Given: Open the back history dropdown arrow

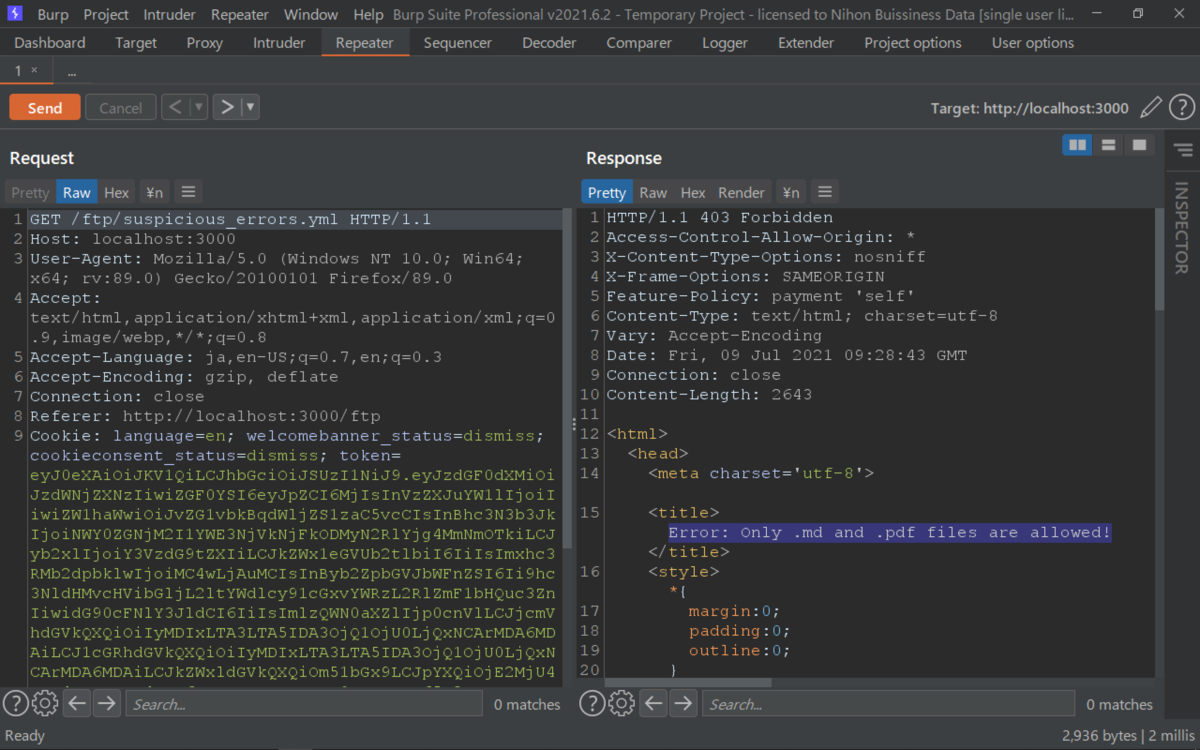Looking at the screenshot, I should (x=198, y=107).
